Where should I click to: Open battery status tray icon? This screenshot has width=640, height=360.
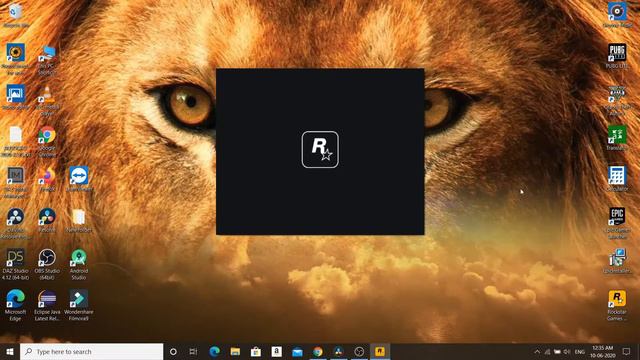(557, 351)
